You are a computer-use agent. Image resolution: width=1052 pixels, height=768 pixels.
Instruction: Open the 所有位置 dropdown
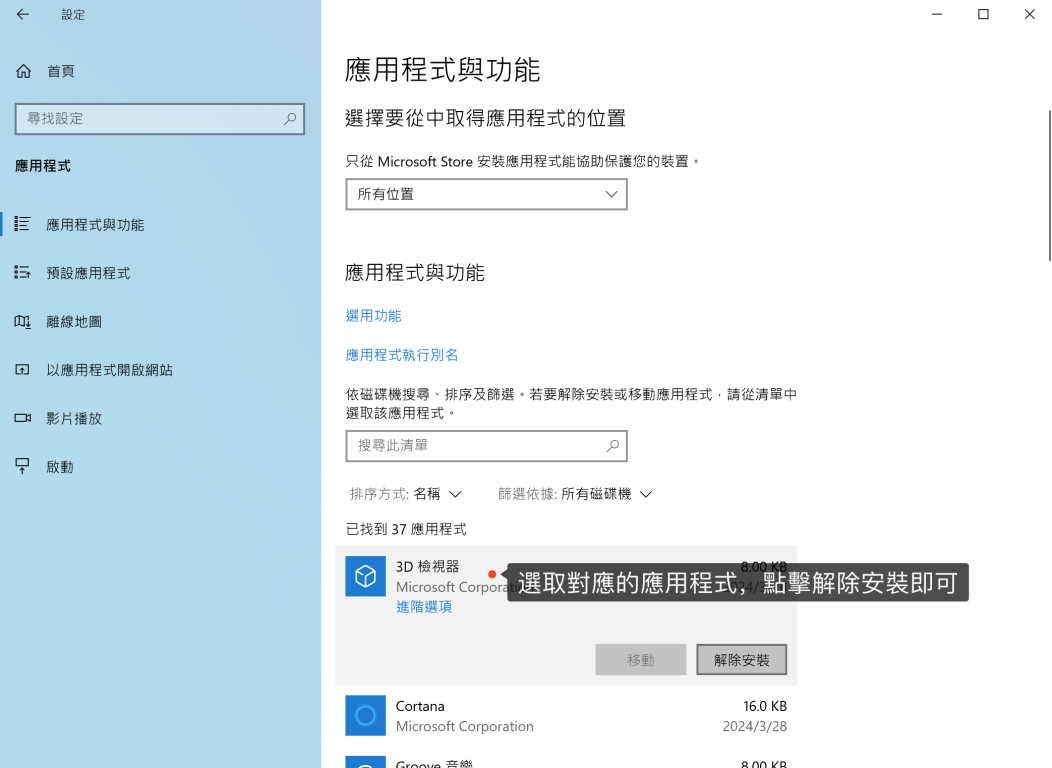click(486, 194)
